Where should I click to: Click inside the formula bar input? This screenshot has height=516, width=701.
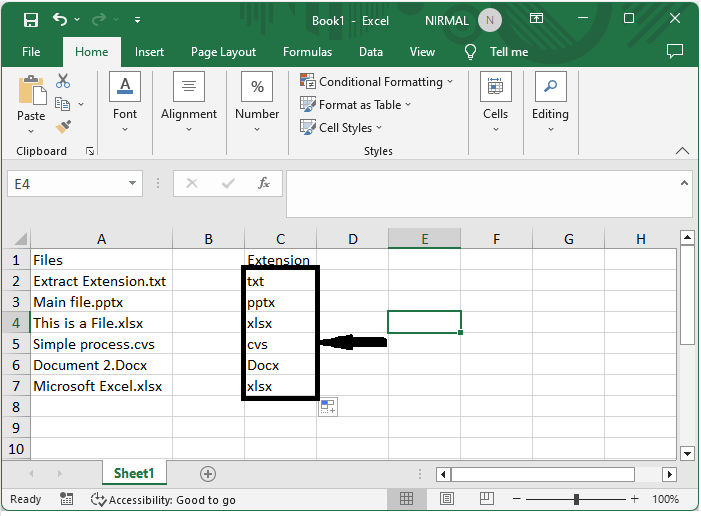click(x=483, y=194)
